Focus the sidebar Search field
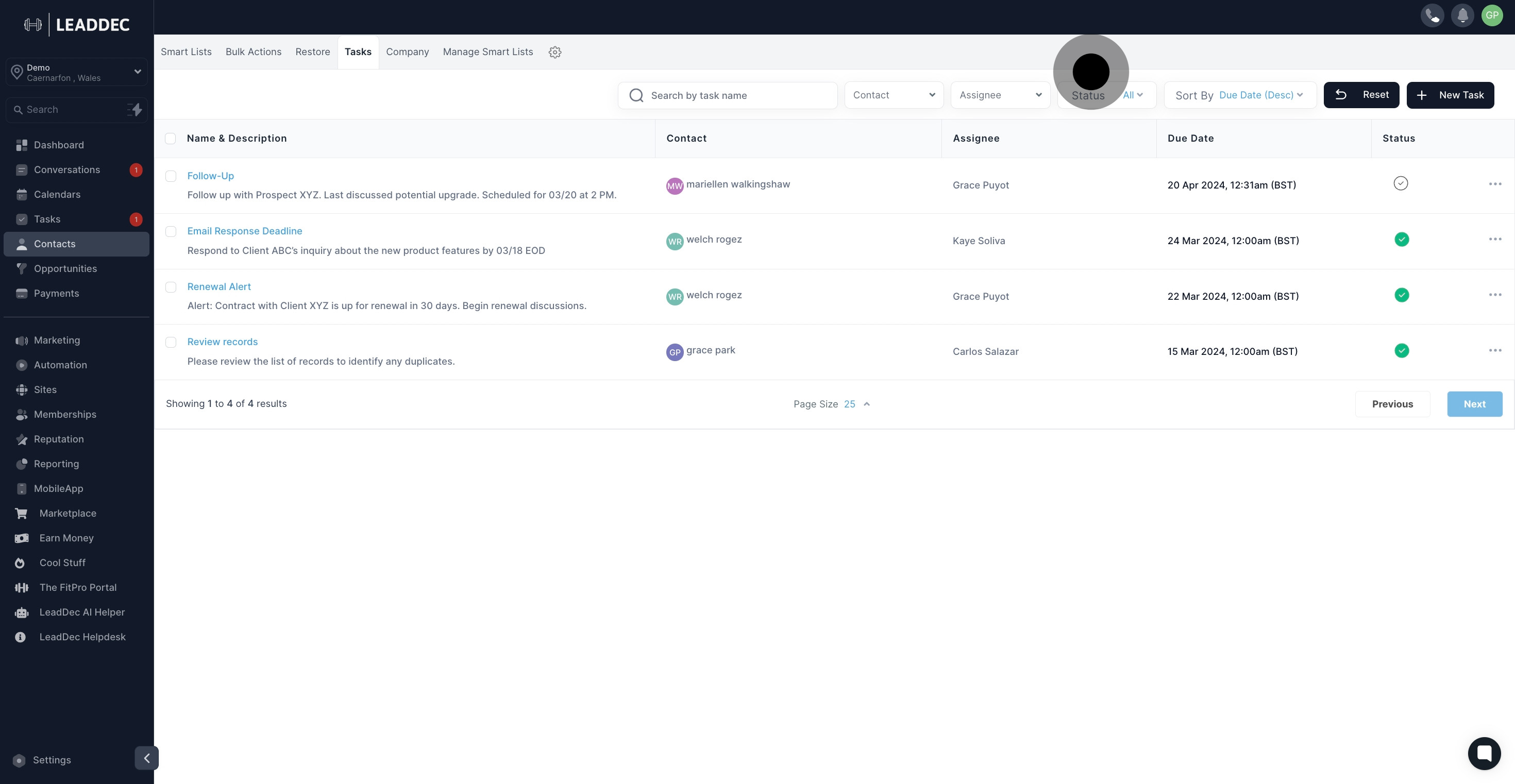1515x784 pixels. coord(76,110)
